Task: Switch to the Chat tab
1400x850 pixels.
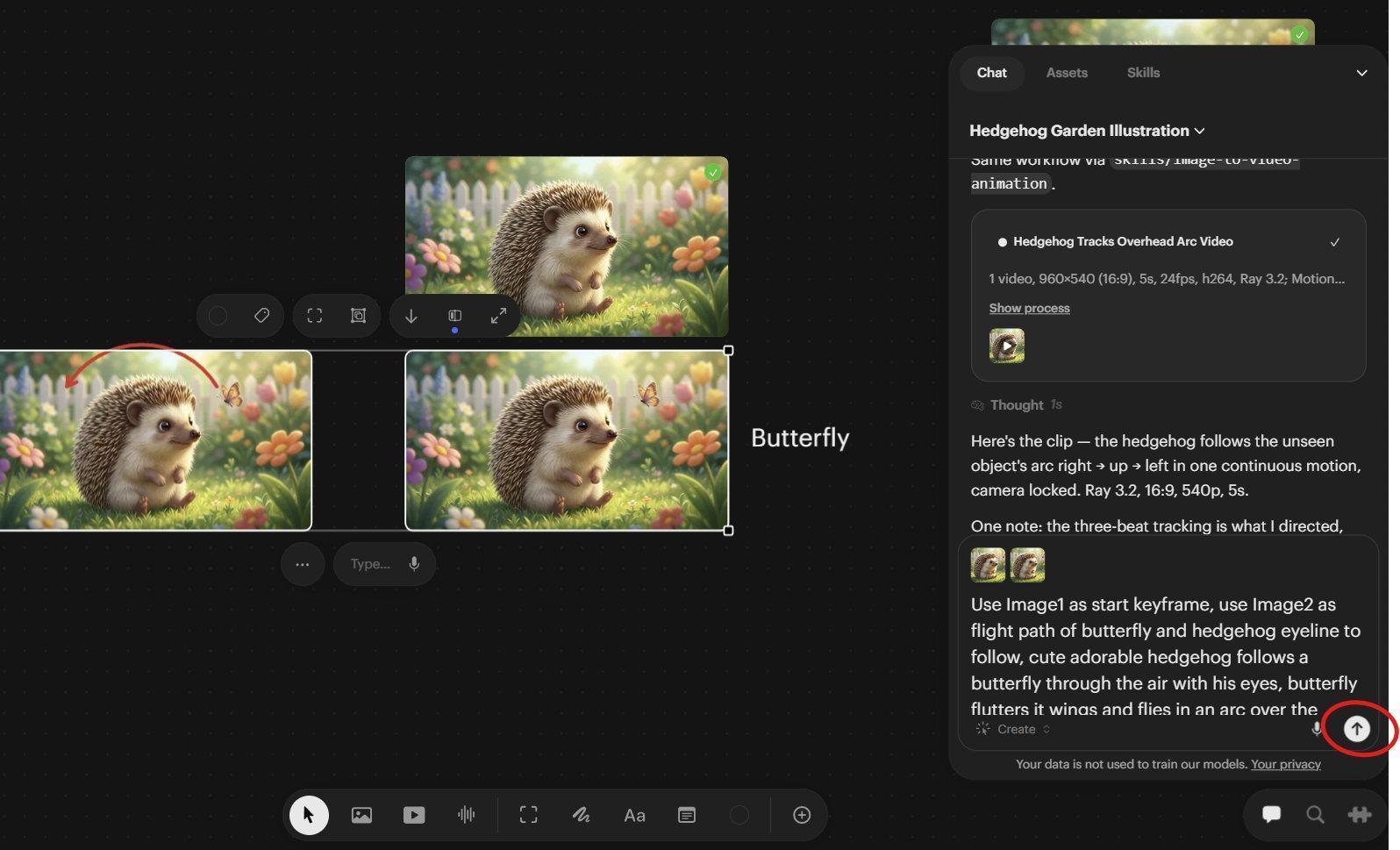Action: tap(992, 73)
